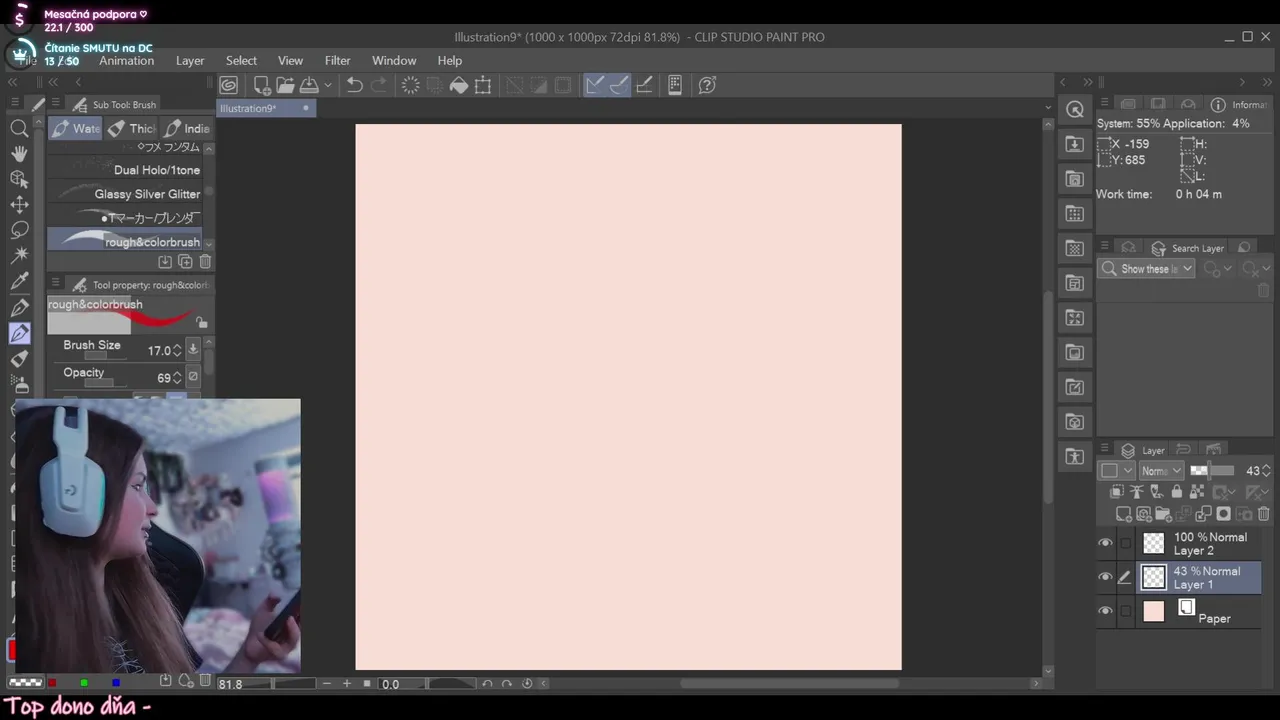Hide Layer 2 using eye icon
Image resolution: width=1280 pixels, height=720 pixels.
1105,543
